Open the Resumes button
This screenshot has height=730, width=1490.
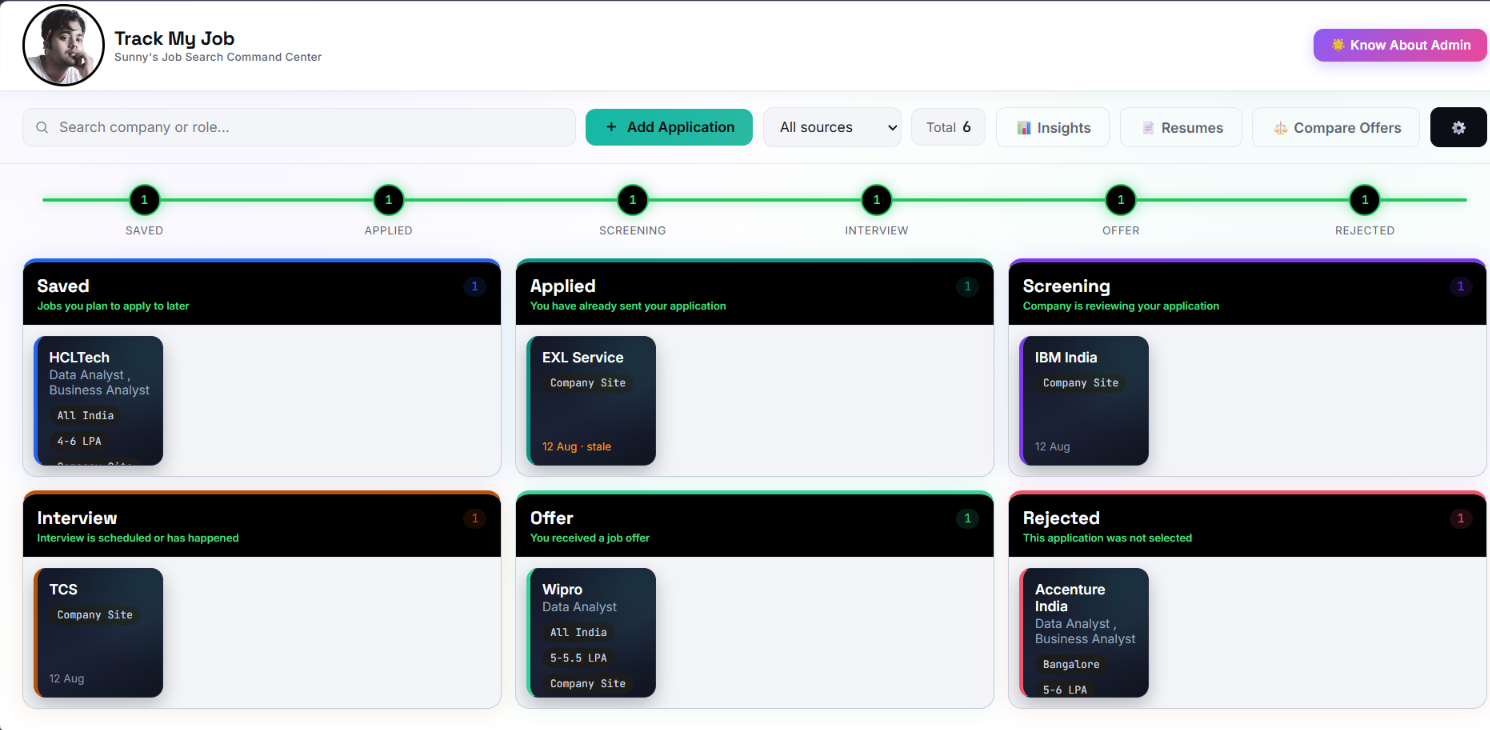[x=1181, y=127]
